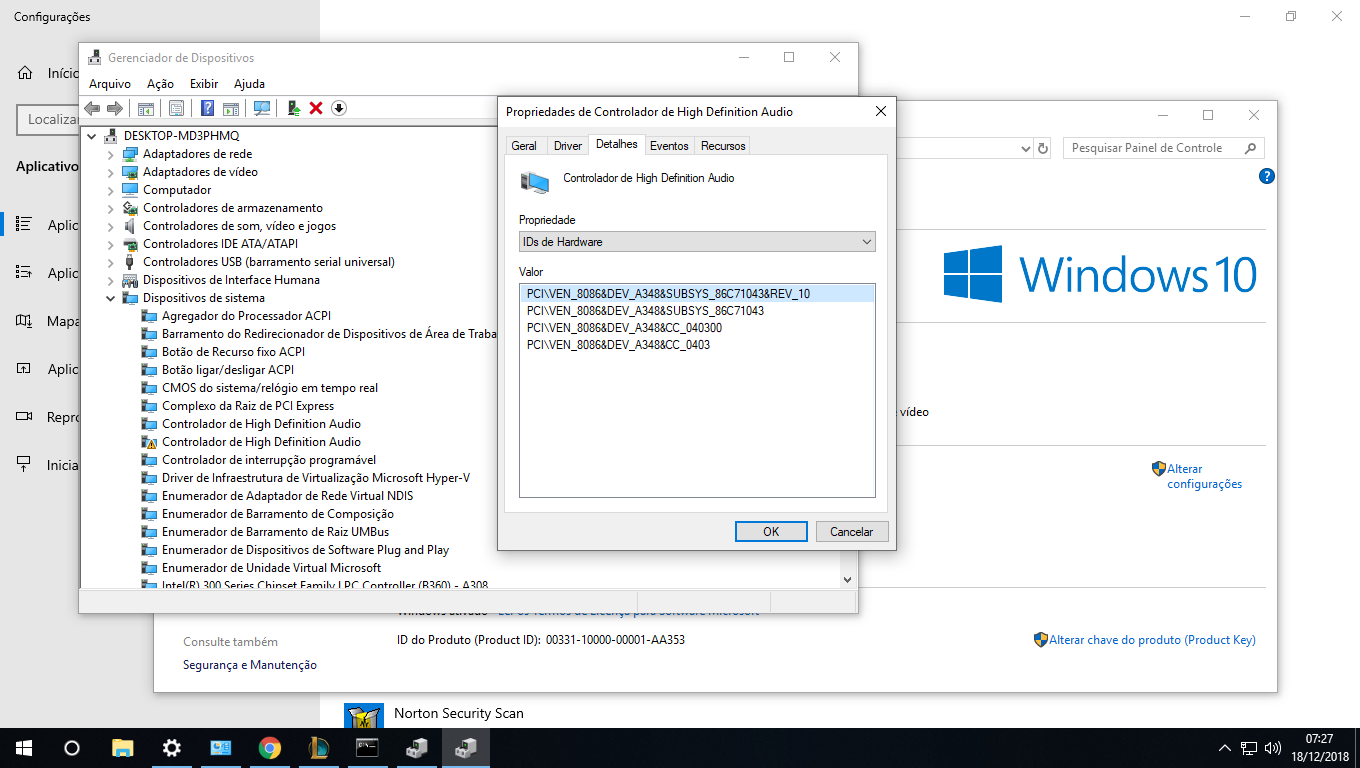
Task: Expand Adaptadores de rede
Action: [111, 154]
